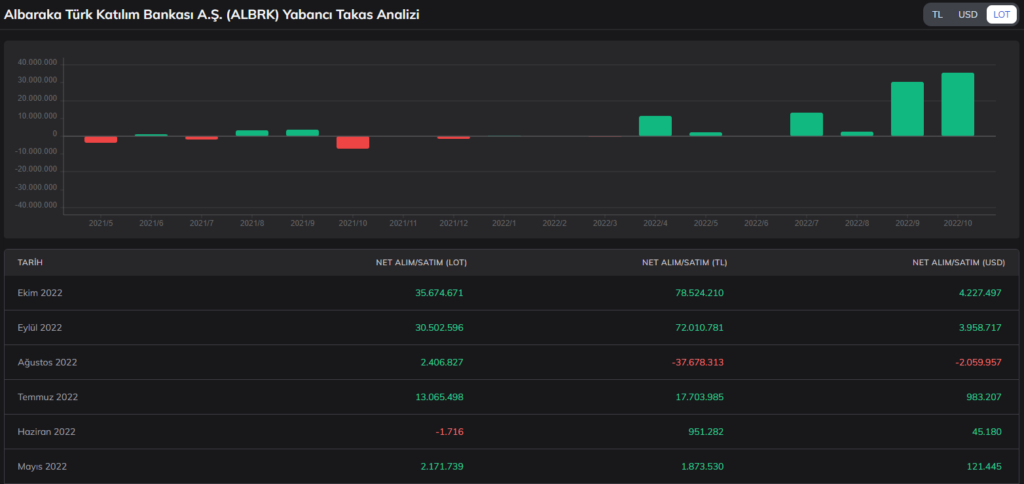Click the green bar for 2022/10

point(957,105)
